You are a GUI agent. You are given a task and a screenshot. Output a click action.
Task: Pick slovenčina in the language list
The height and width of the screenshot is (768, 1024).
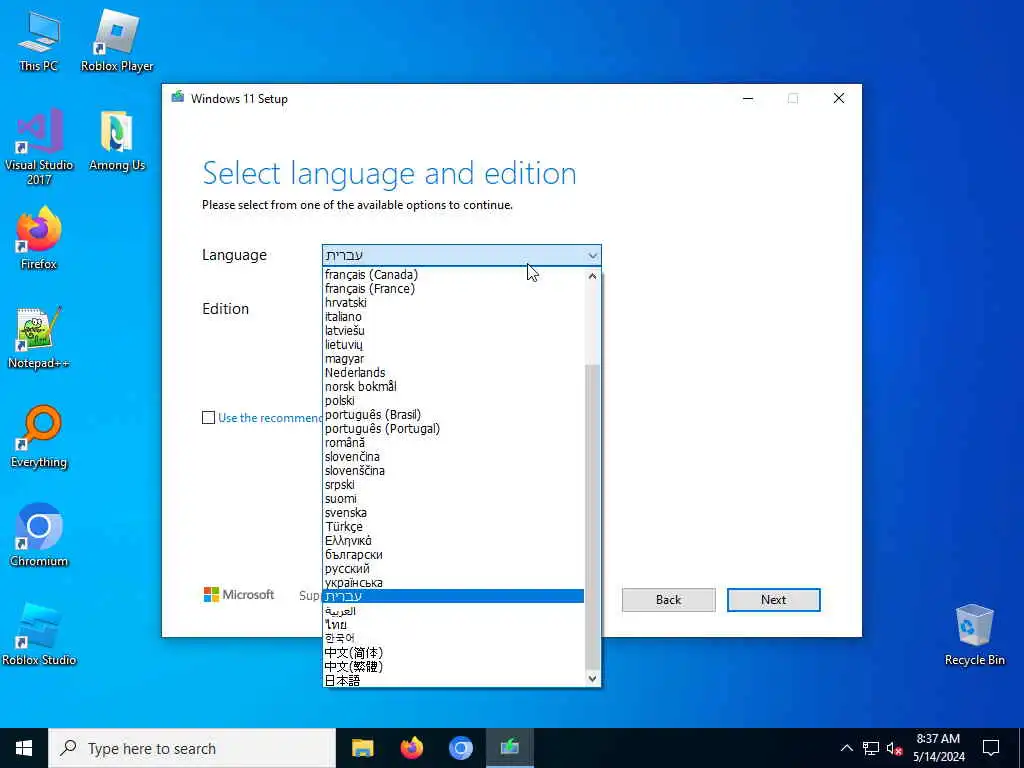453,456
